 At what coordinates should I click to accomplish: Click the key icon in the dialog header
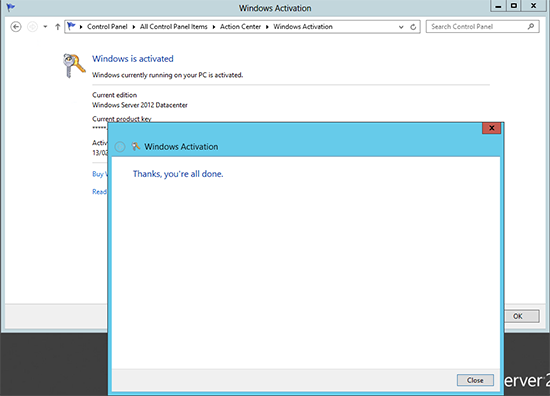click(136, 146)
